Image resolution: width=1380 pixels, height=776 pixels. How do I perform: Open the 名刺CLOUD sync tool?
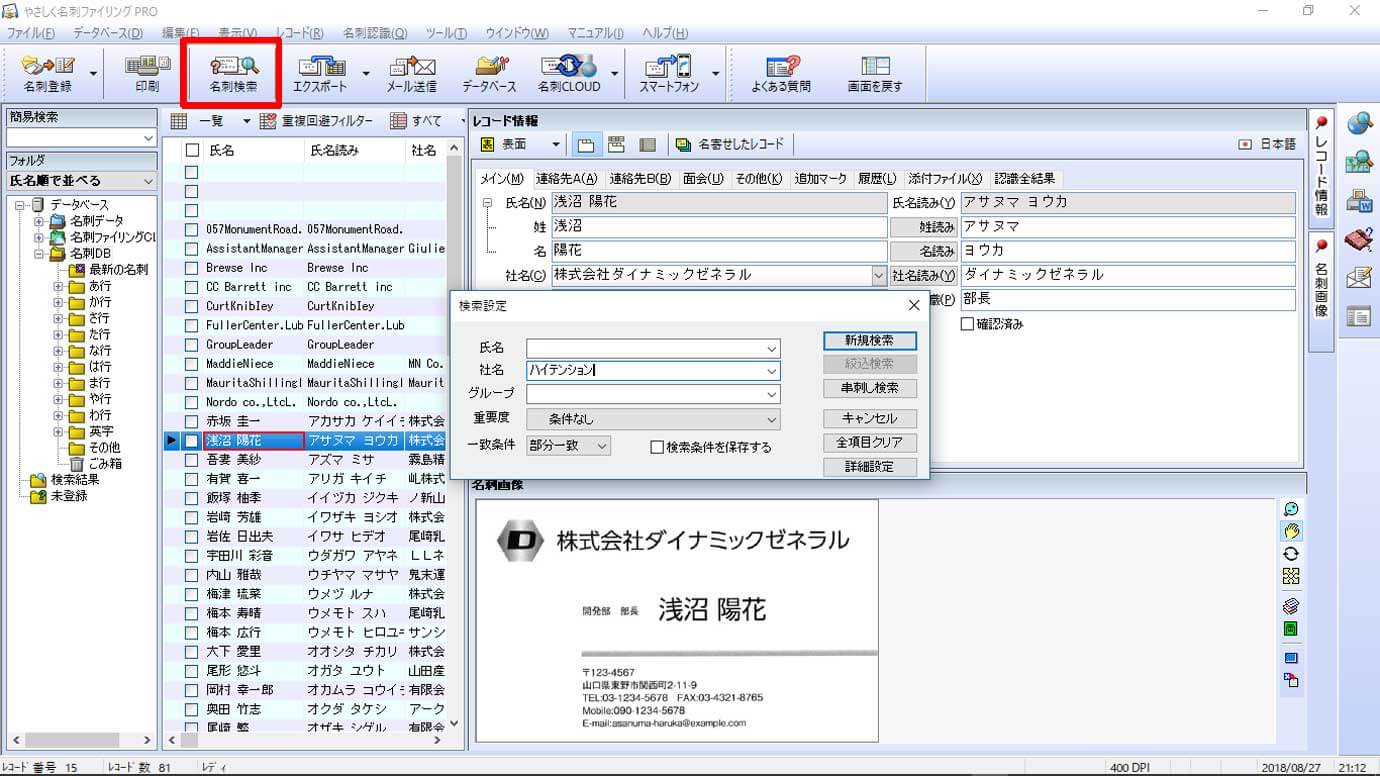coord(569,75)
